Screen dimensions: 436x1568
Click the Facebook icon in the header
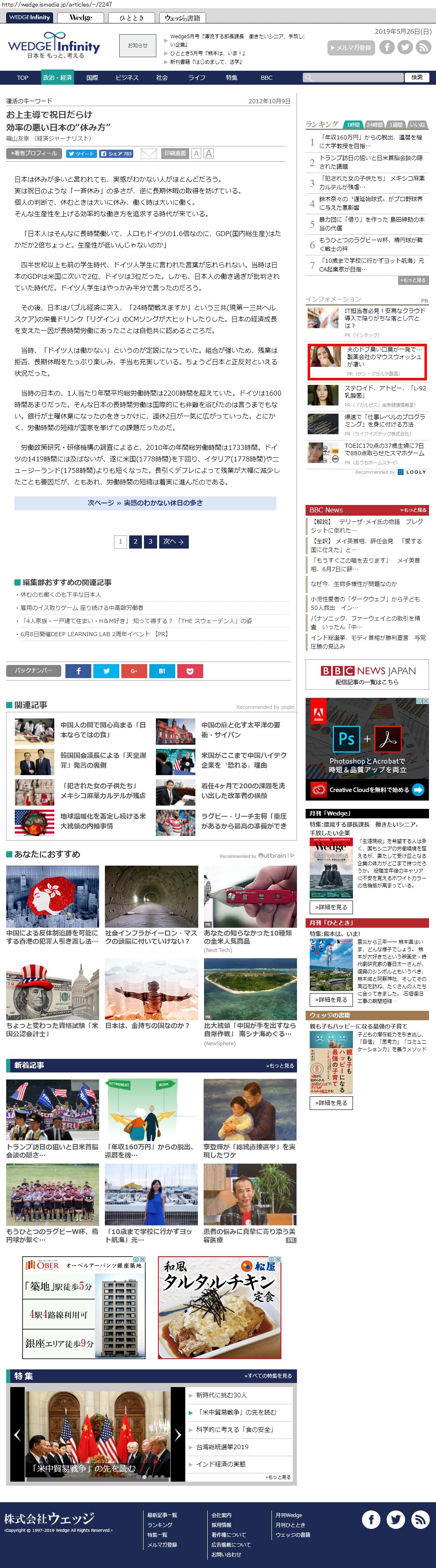click(x=387, y=47)
